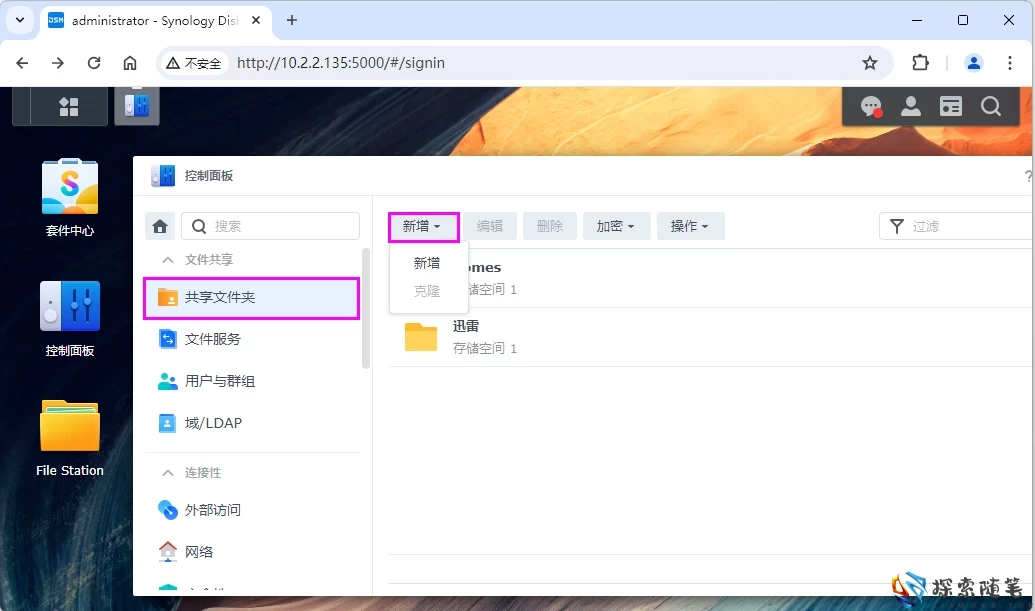This screenshot has height=611, width=1035.
Task: Select 克隆 from the open 新增 menu
Action: [x=427, y=291]
